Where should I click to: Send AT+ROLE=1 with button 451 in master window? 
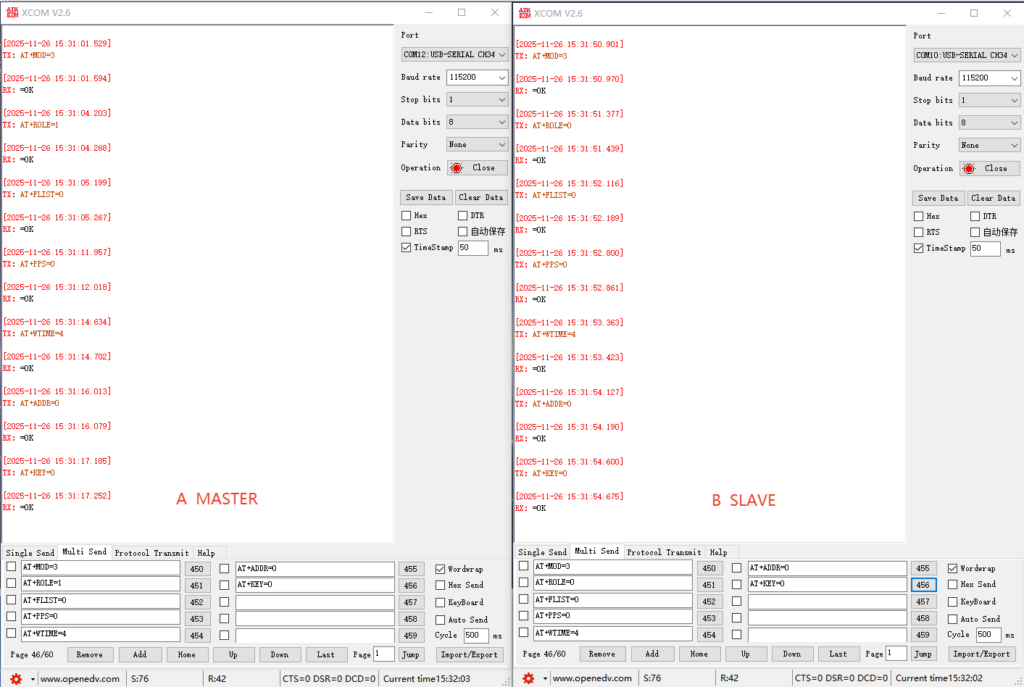tap(197, 585)
